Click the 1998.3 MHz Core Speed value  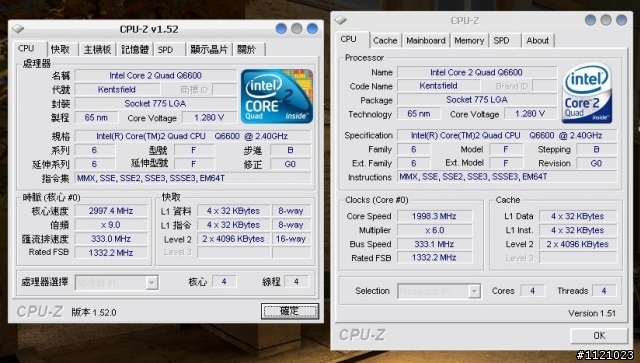[x=434, y=216]
